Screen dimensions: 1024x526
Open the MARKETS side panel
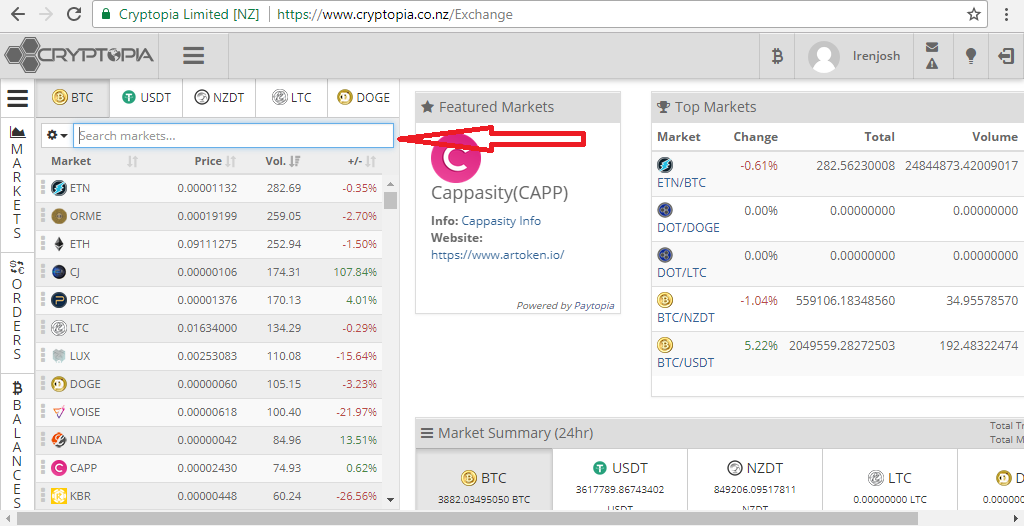(x=18, y=185)
